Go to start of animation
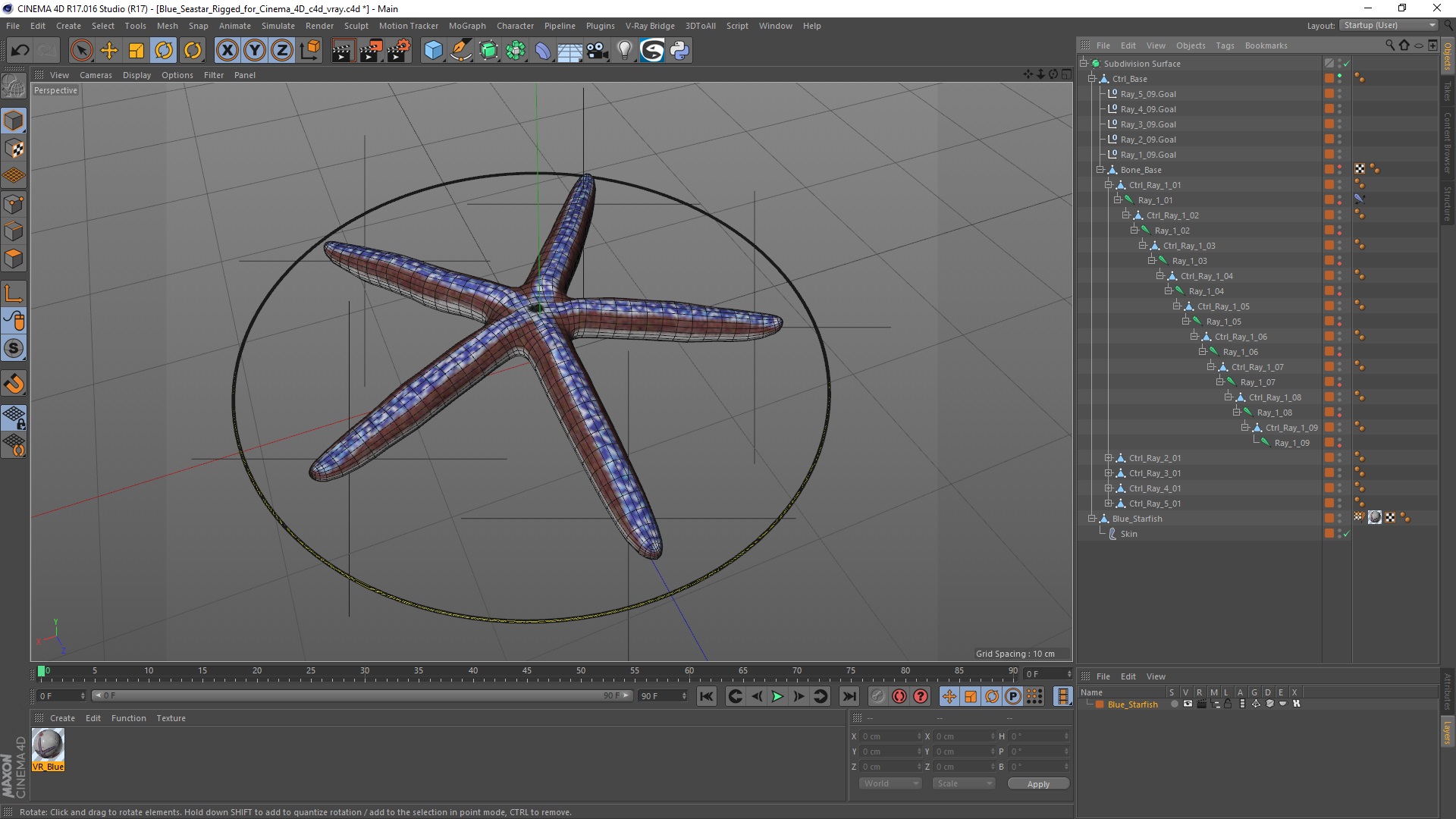Image resolution: width=1456 pixels, height=819 pixels. click(707, 696)
